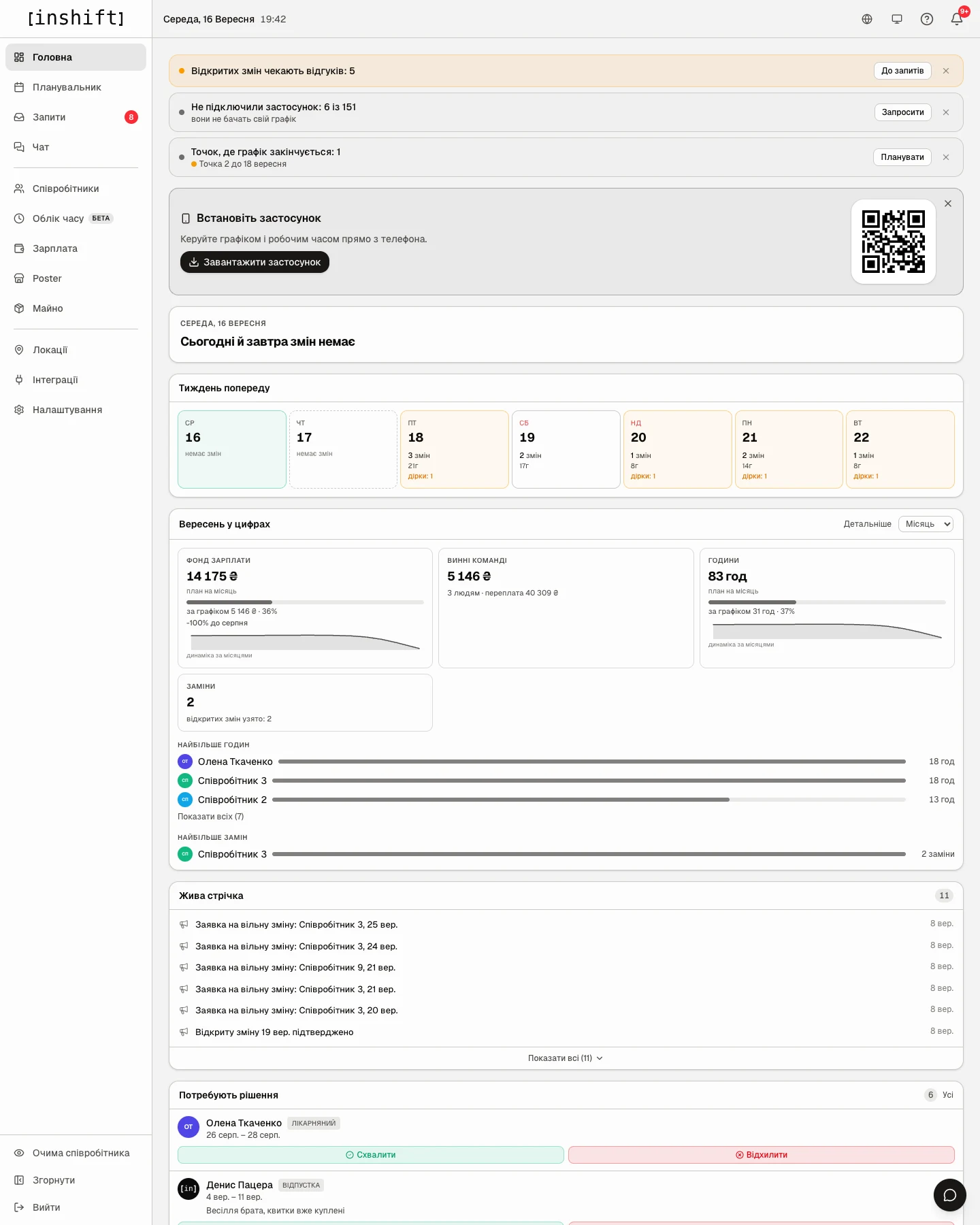
Task: Open the chat bubble widget
Action: pyautogui.click(x=950, y=1195)
